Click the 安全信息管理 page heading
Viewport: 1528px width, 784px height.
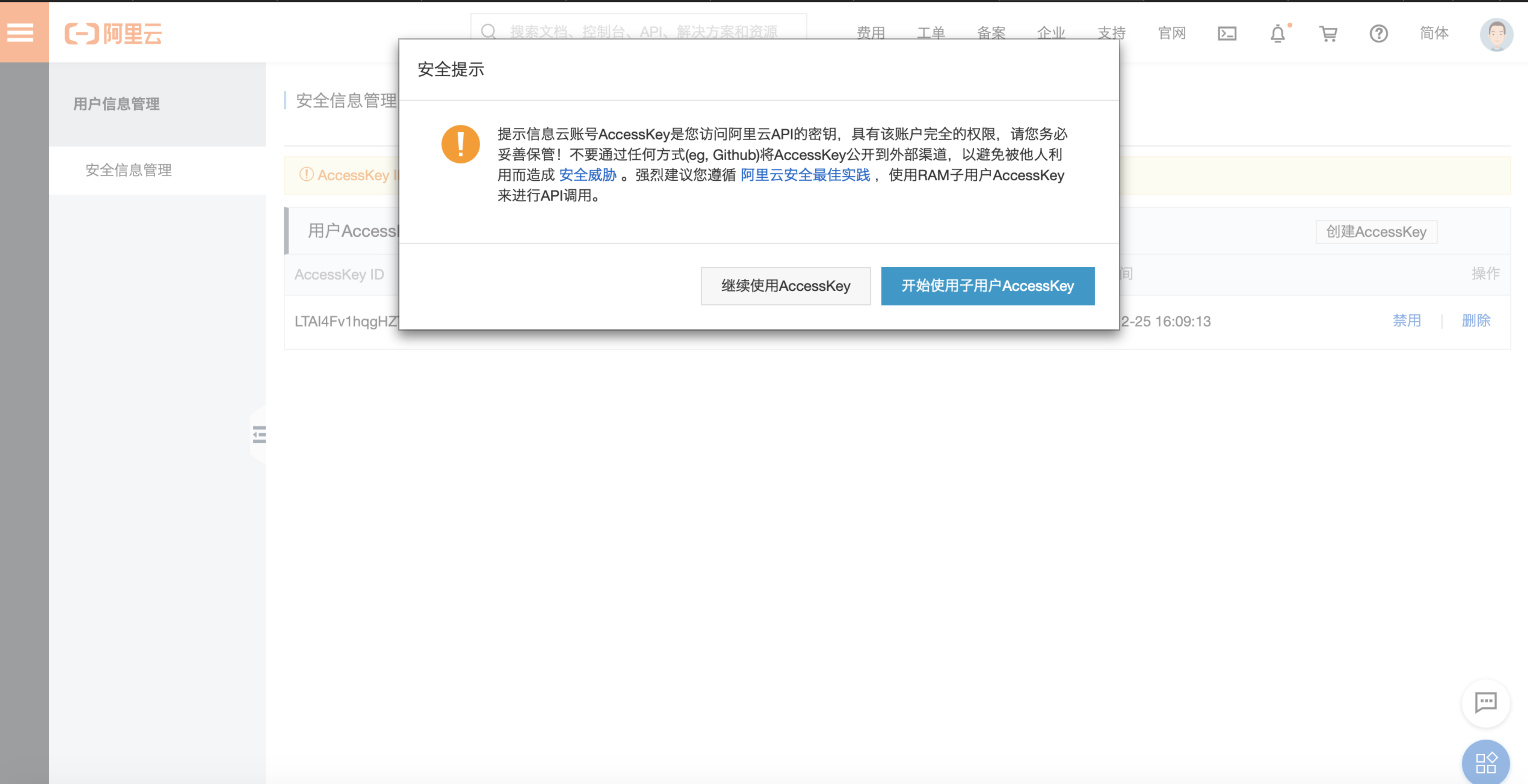click(x=347, y=101)
